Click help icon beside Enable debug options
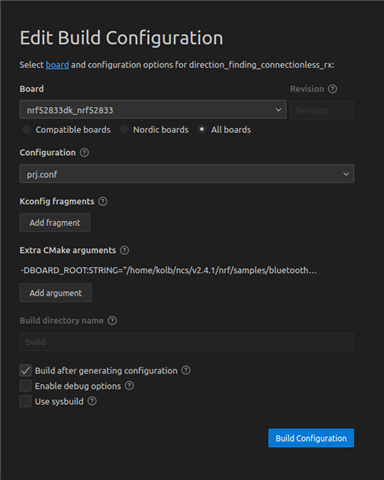The height and width of the screenshot is (480, 384). tap(129, 386)
